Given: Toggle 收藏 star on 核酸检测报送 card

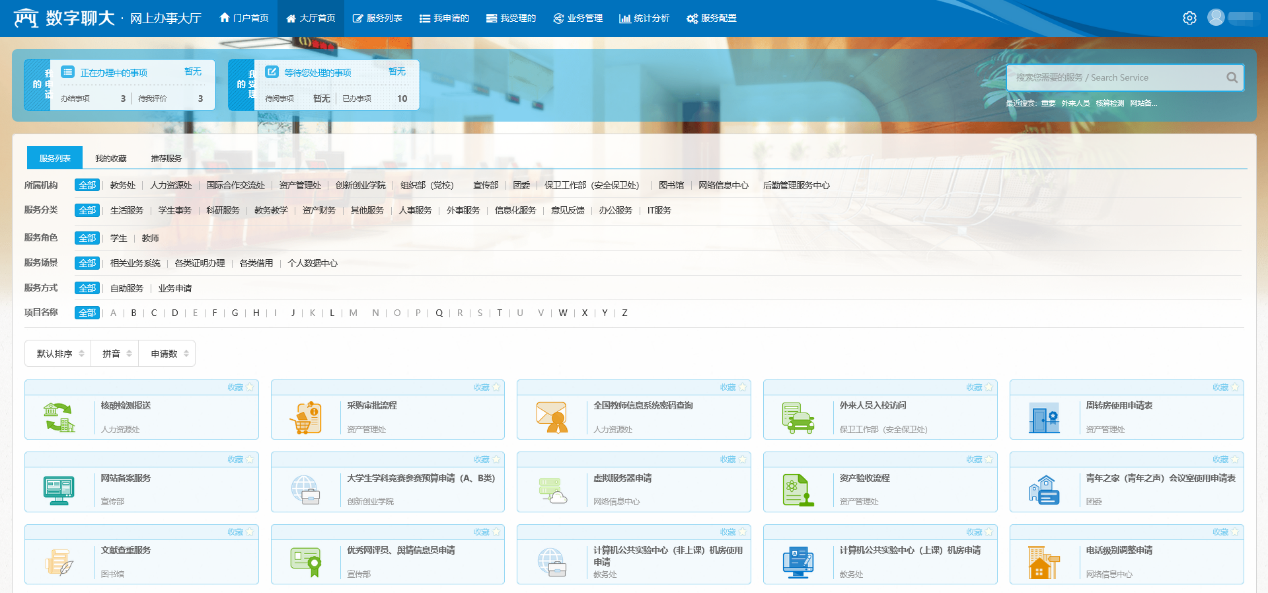Looking at the screenshot, I should pos(240,387).
